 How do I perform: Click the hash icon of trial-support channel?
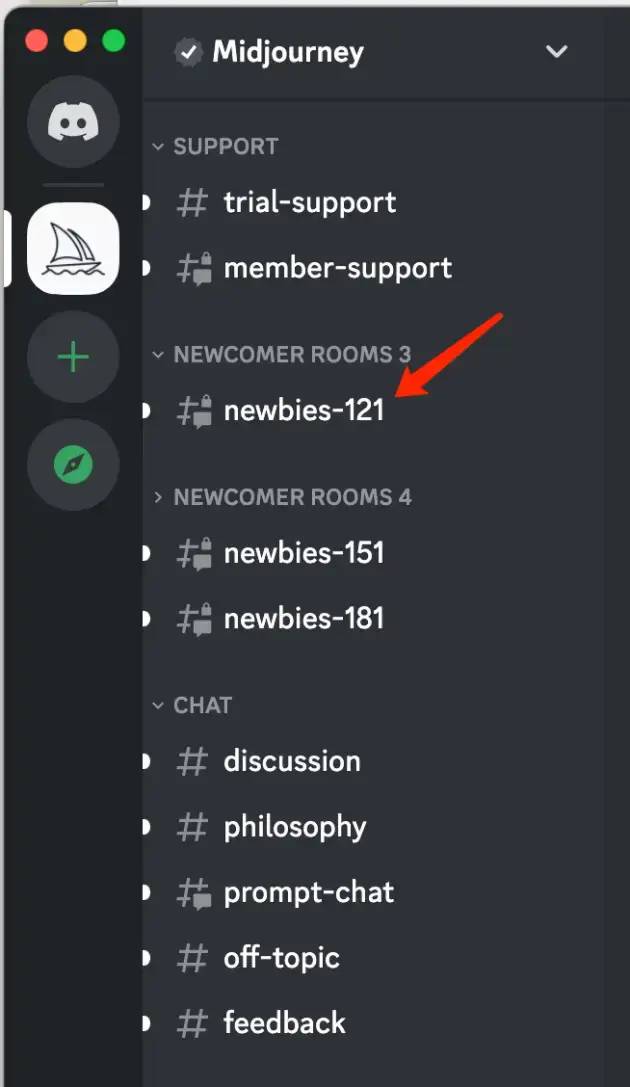point(192,203)
